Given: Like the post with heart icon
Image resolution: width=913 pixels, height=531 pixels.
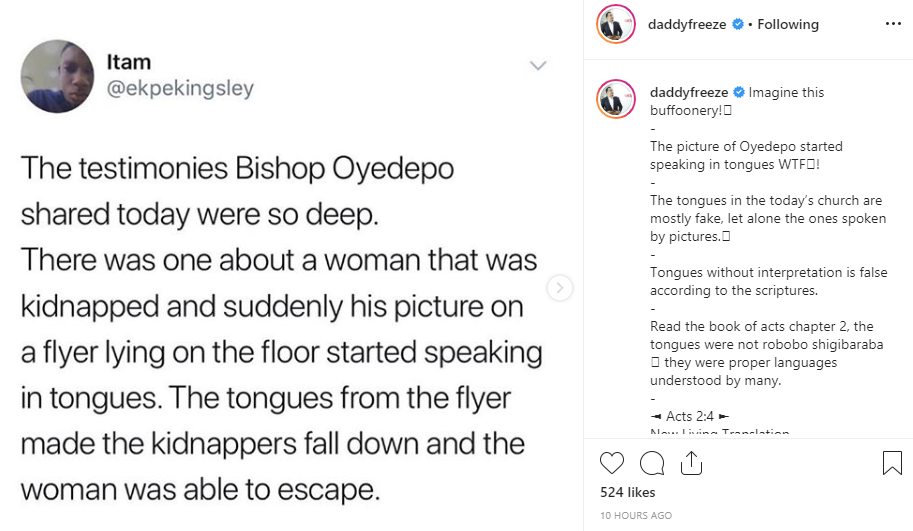Looking at the screenshot, I should pos(612,463).
